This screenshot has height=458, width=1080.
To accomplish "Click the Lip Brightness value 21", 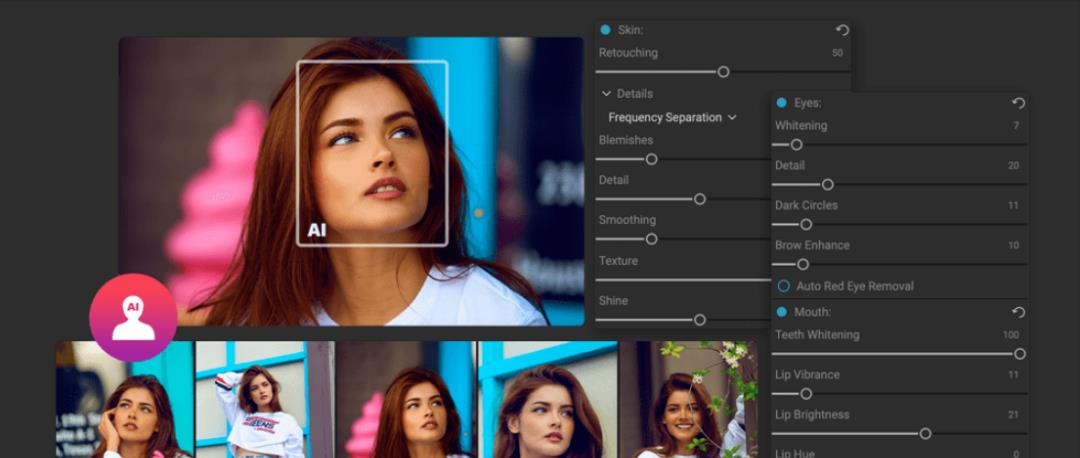I will pos(1013,415).
